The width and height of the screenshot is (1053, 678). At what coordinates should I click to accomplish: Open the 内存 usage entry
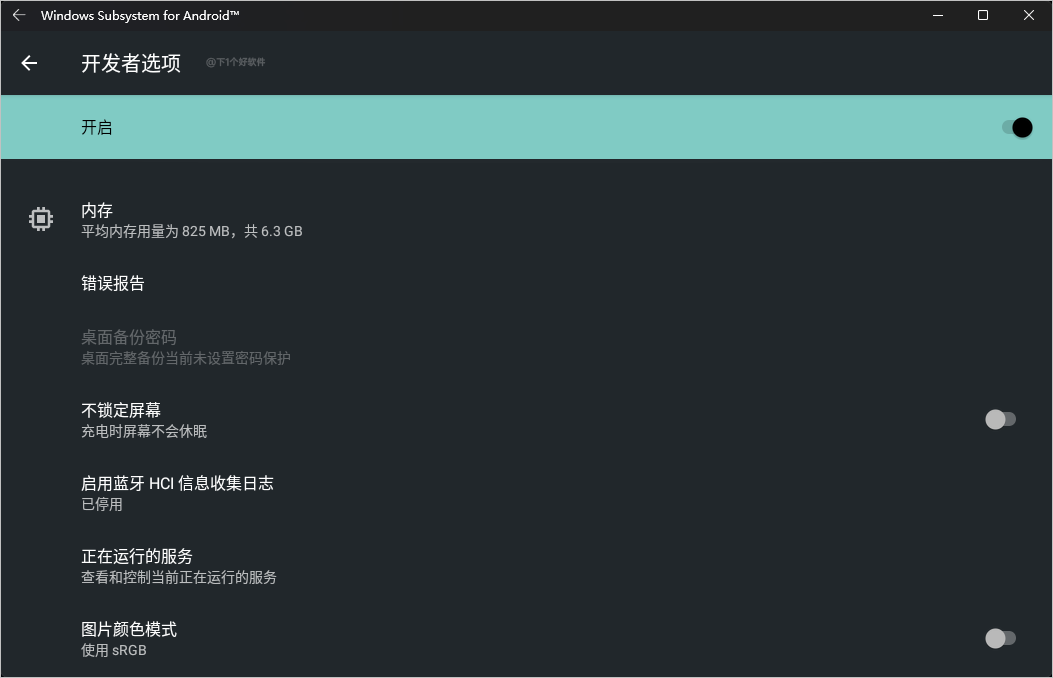point(97,210)
